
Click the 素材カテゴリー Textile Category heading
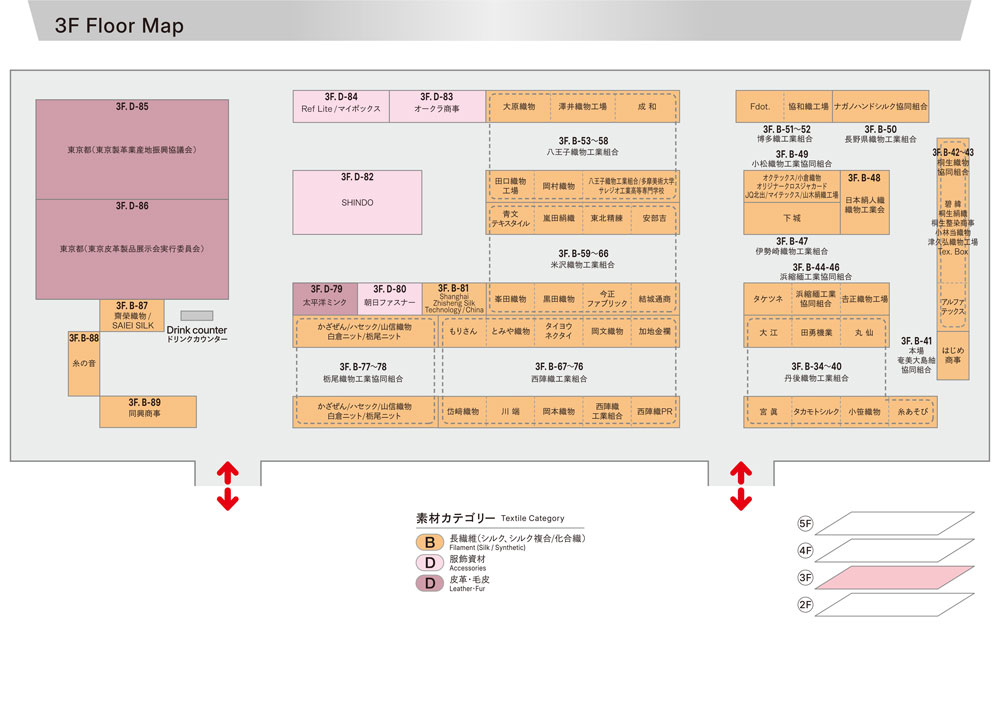490,518
